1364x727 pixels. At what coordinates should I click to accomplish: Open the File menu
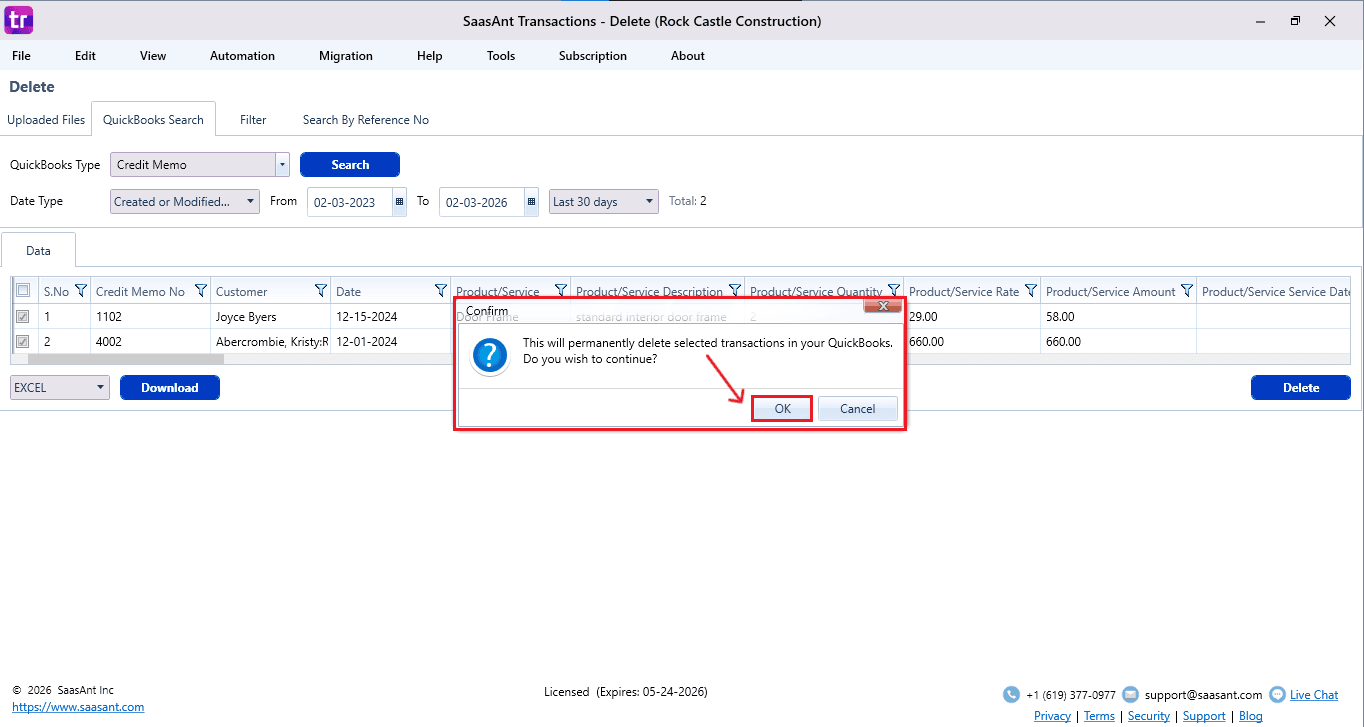click(21, 56)
